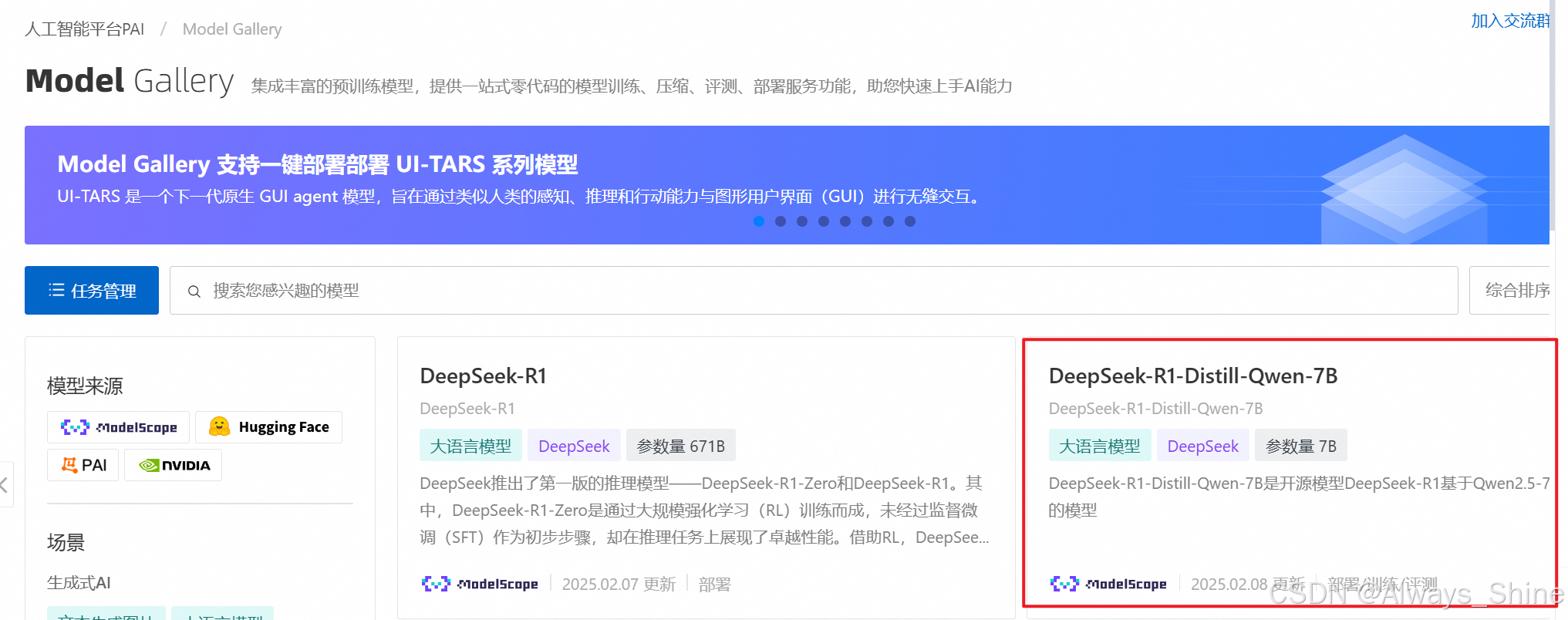The image size is (1568, 620).
Task: Click 大语言模型 tag on Distill-Qwen-7B card
Action: (x=1100, y=446)
